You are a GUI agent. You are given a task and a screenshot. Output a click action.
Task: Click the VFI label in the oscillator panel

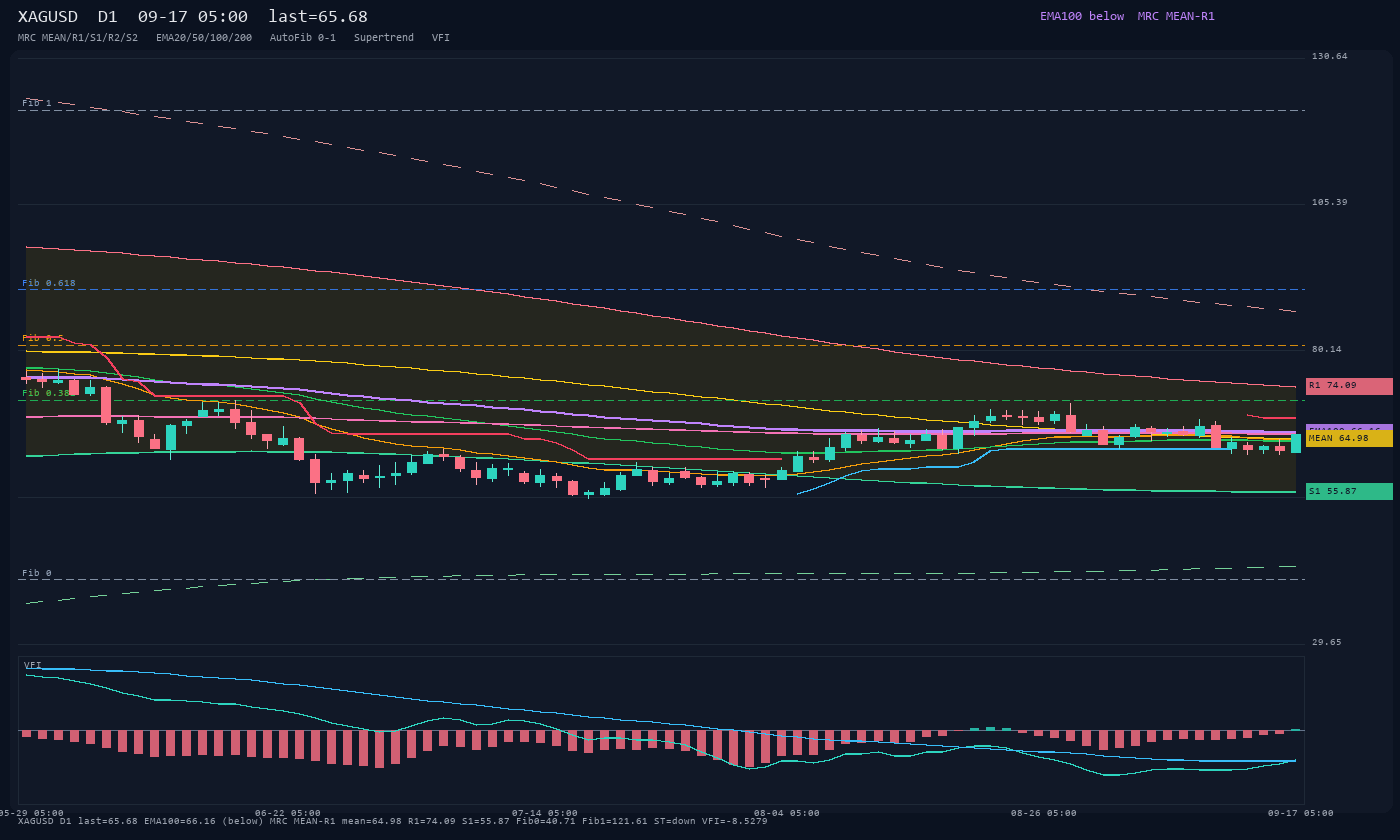point(33,665)
